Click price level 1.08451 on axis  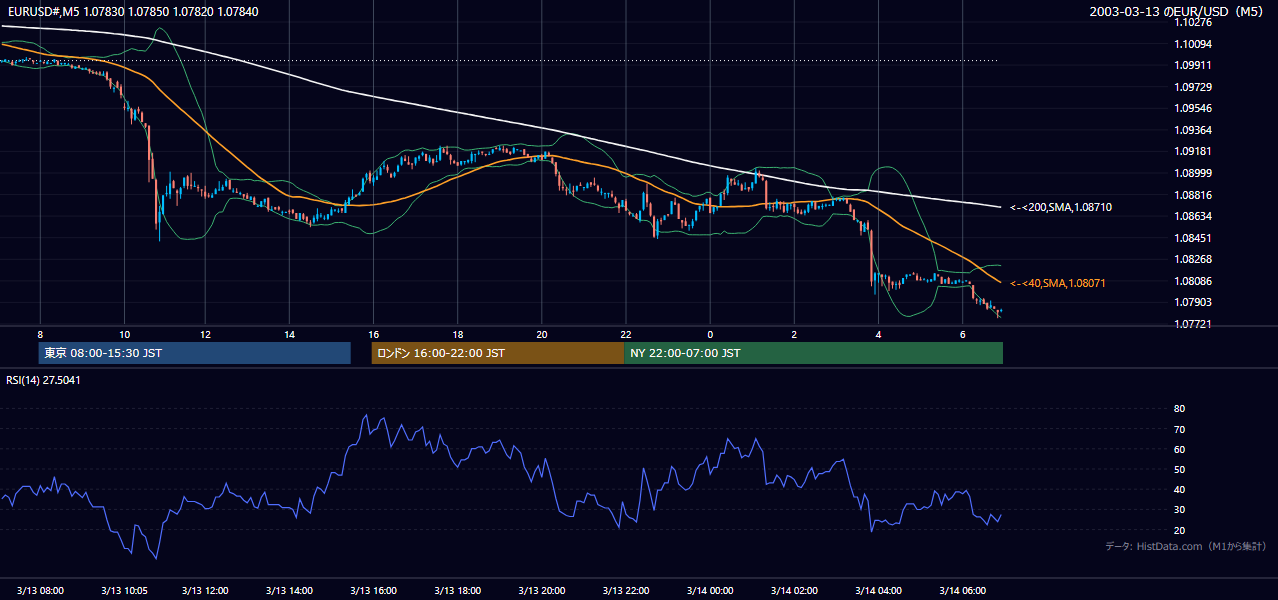click(1194, 238)
